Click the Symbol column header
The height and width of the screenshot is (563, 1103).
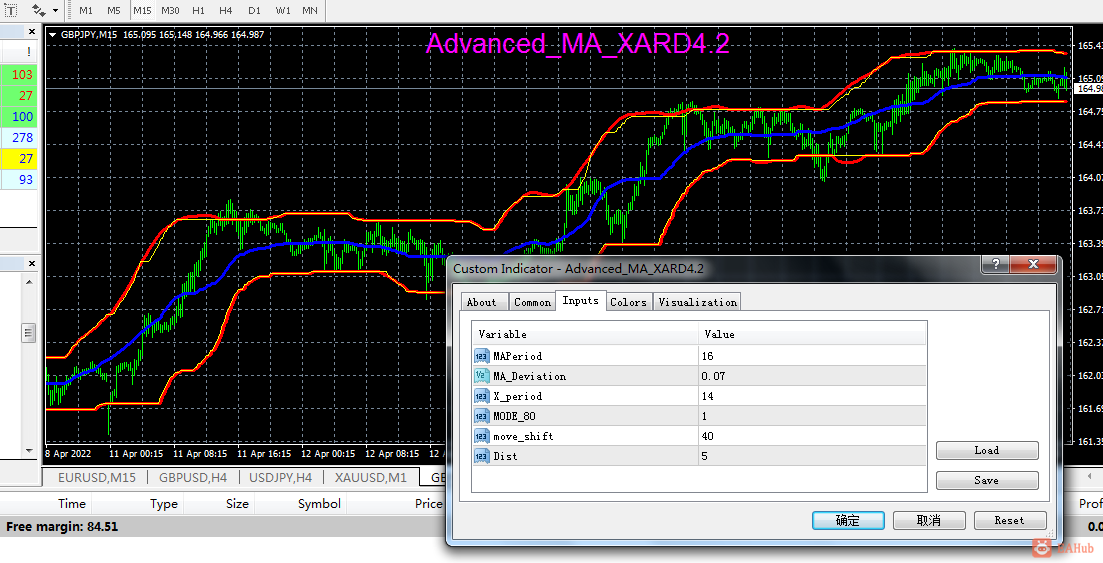[319, 503]
